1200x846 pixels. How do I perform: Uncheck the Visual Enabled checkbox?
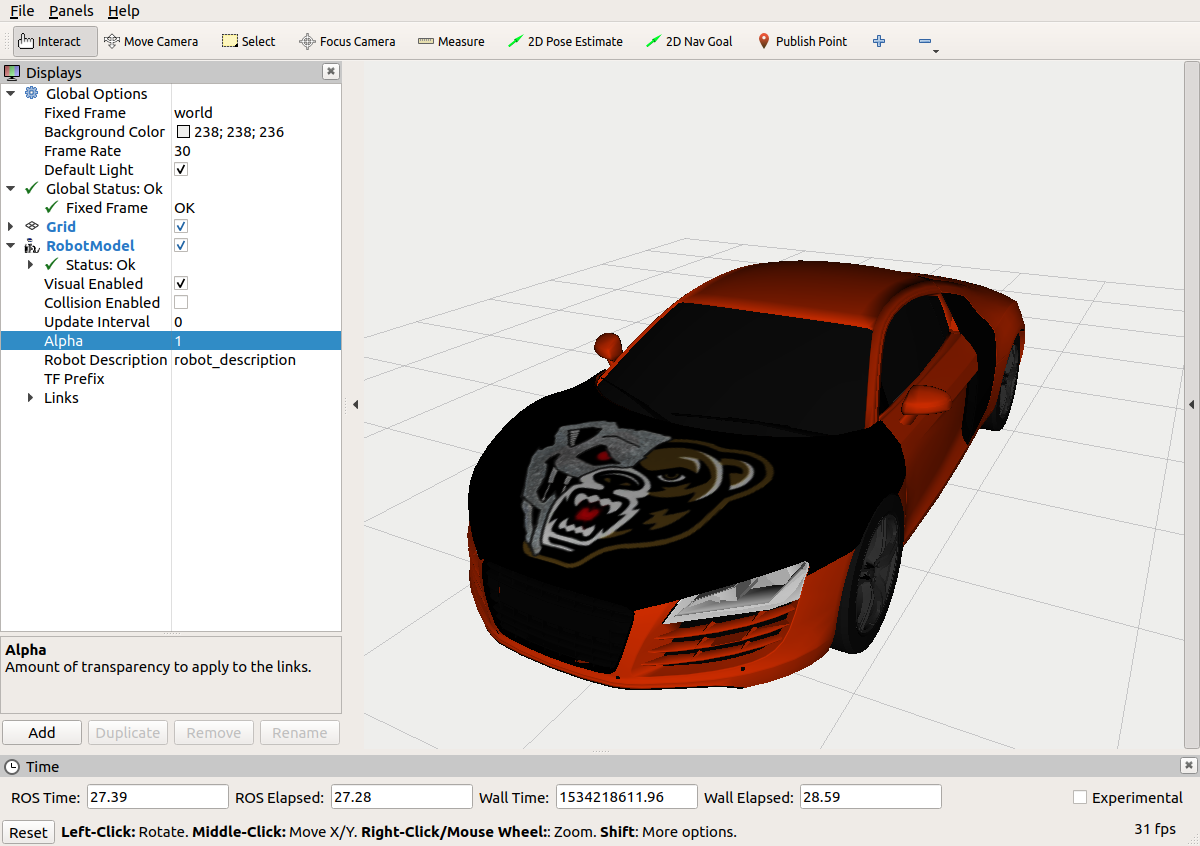point(181,283)
